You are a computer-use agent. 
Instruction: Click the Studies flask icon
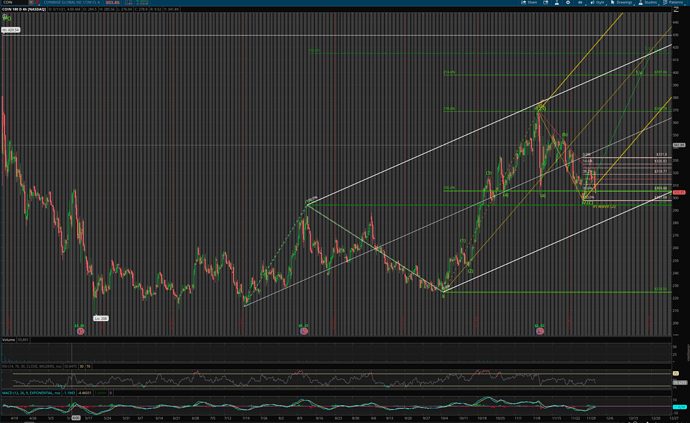coord(641,3)
